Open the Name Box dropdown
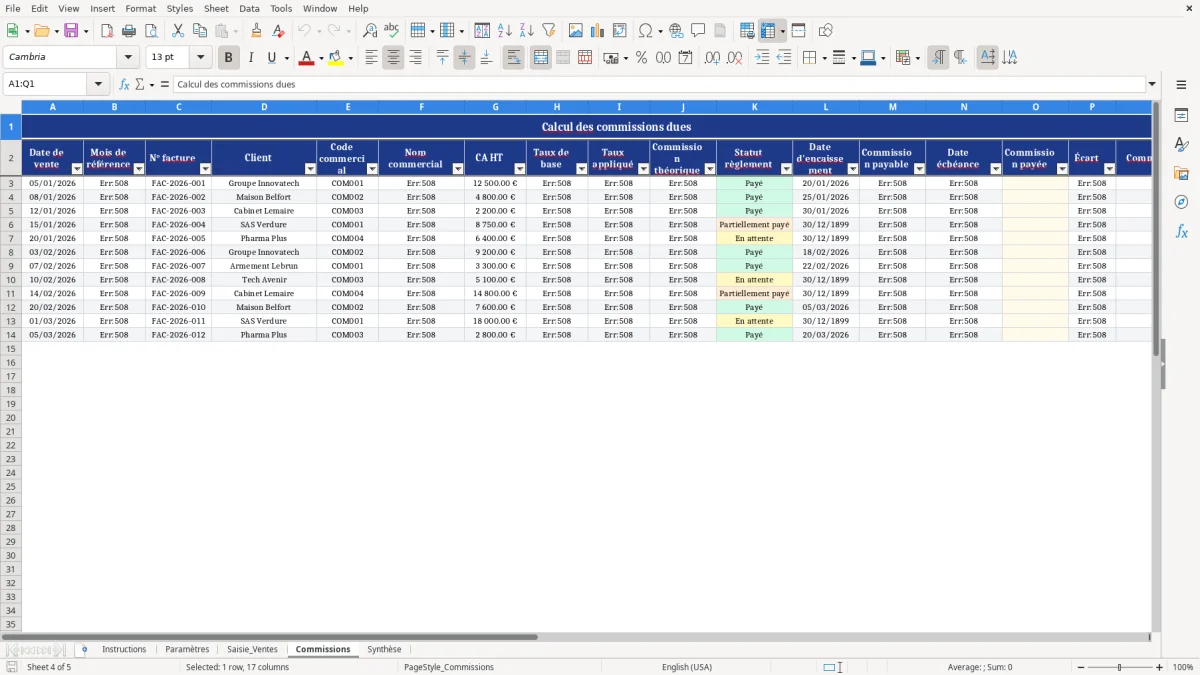1200x675 pixels. (x=99, y=84)
